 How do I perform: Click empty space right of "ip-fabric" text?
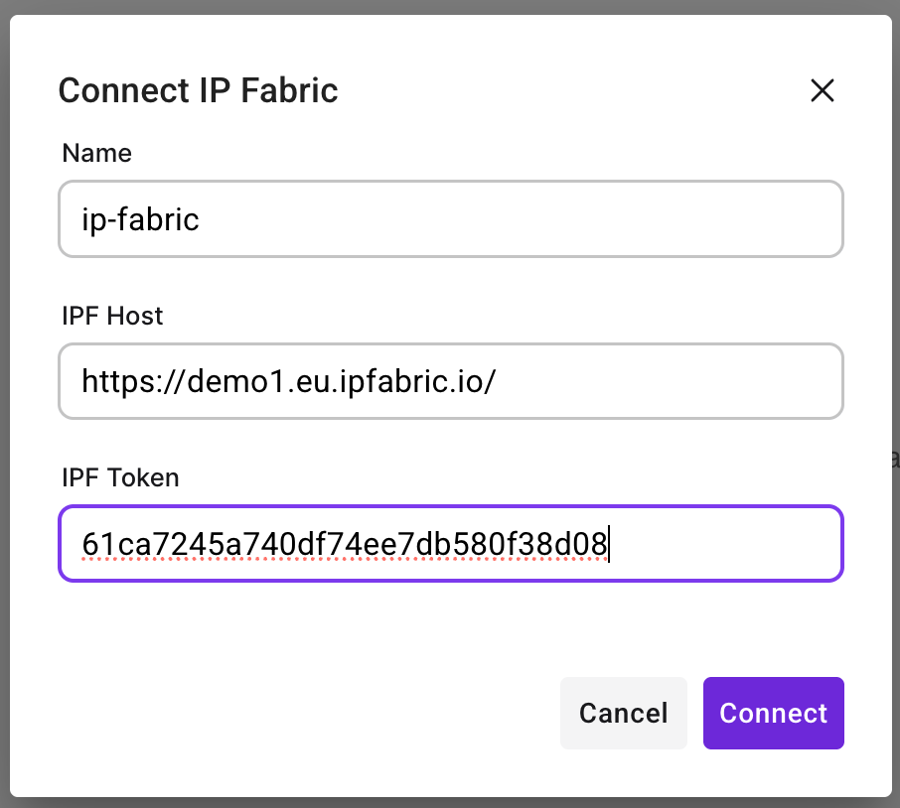pos(520,219)
